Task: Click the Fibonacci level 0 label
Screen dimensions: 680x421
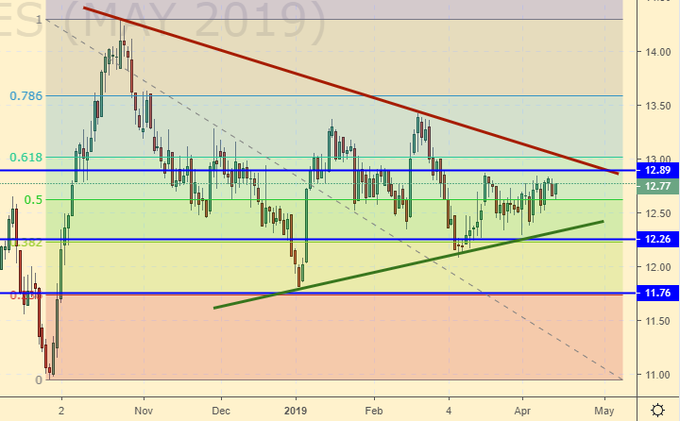Action: click(38, 380)
